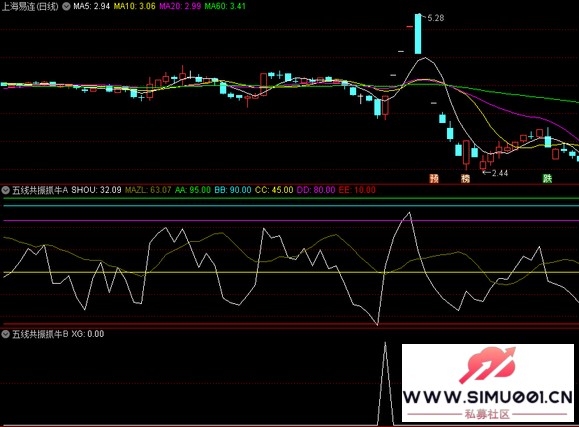Click the 5.28 high price label

pyautogui.click(x=436, y=18)
